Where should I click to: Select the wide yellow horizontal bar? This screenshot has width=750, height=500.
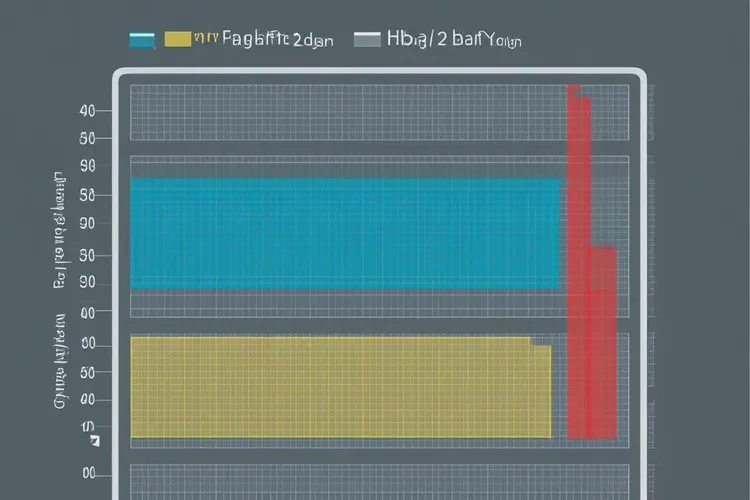coord(340,387)
